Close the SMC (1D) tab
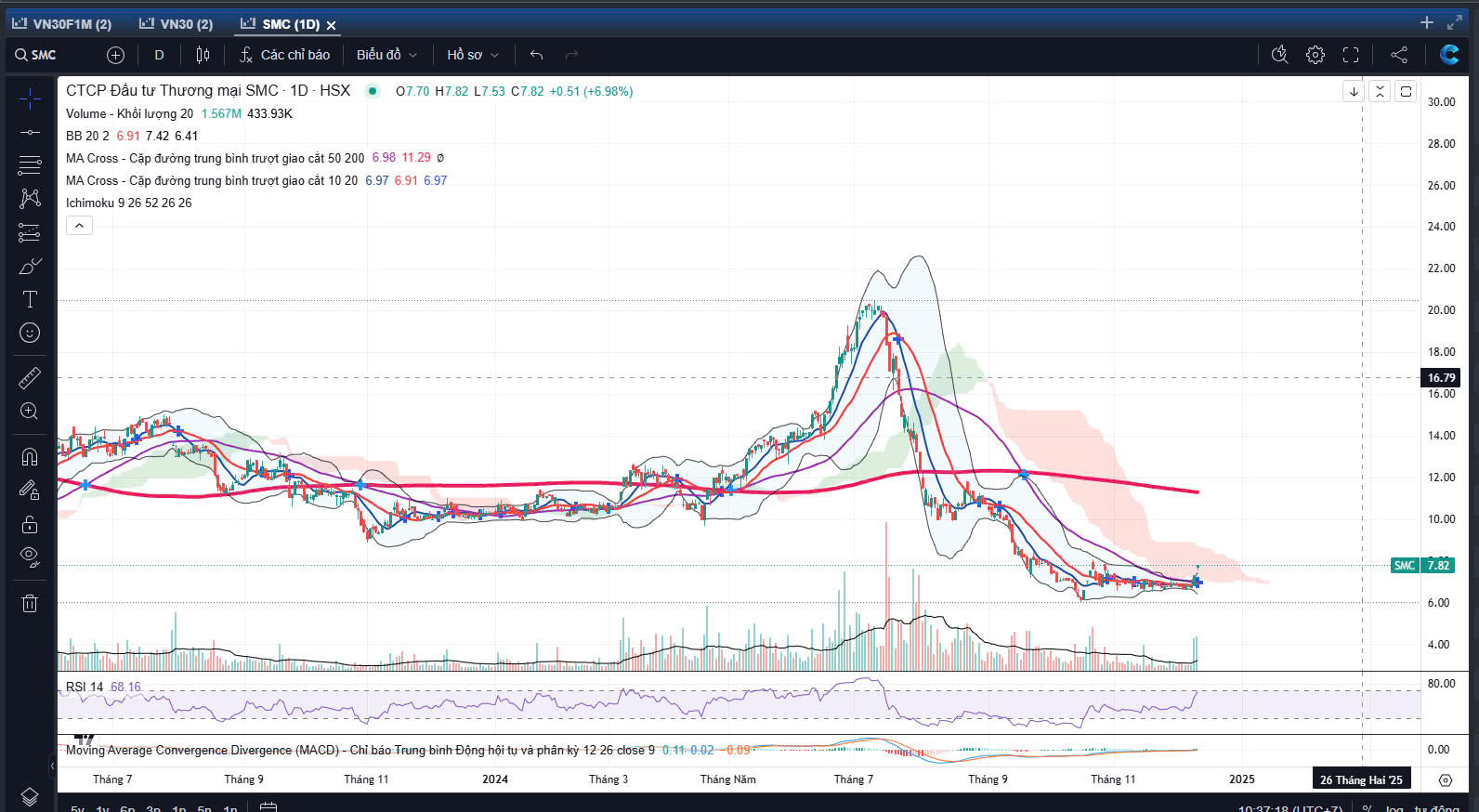 (331, 25)
